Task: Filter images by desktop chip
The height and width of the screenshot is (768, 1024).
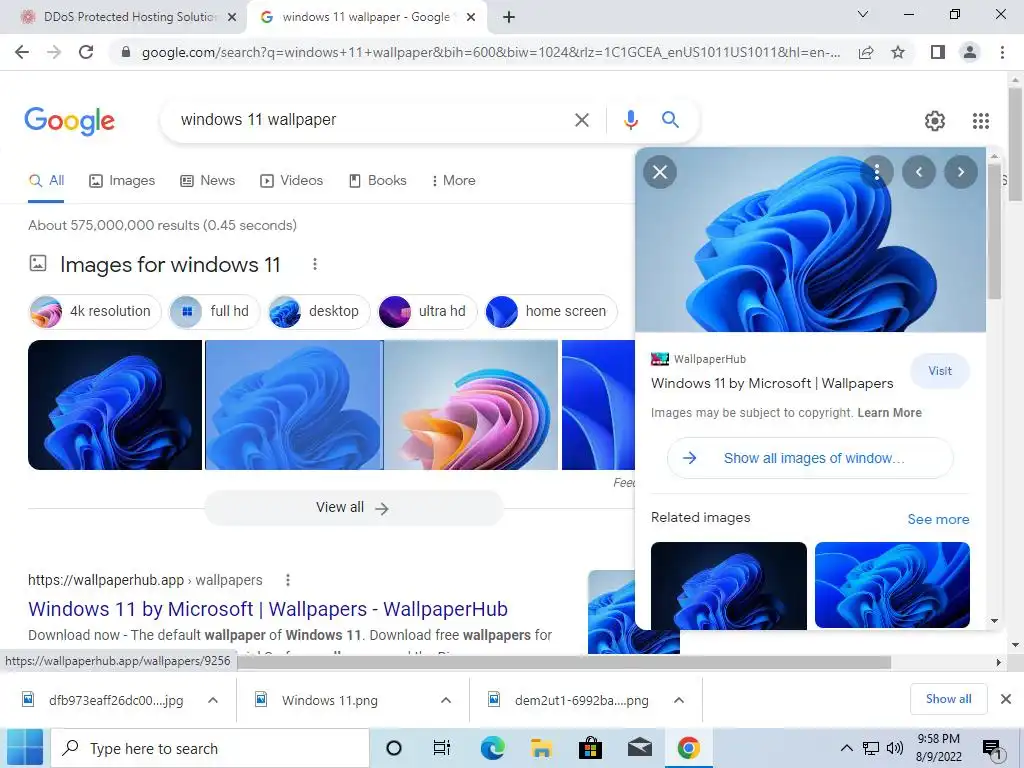Action: tap(319, 312)
